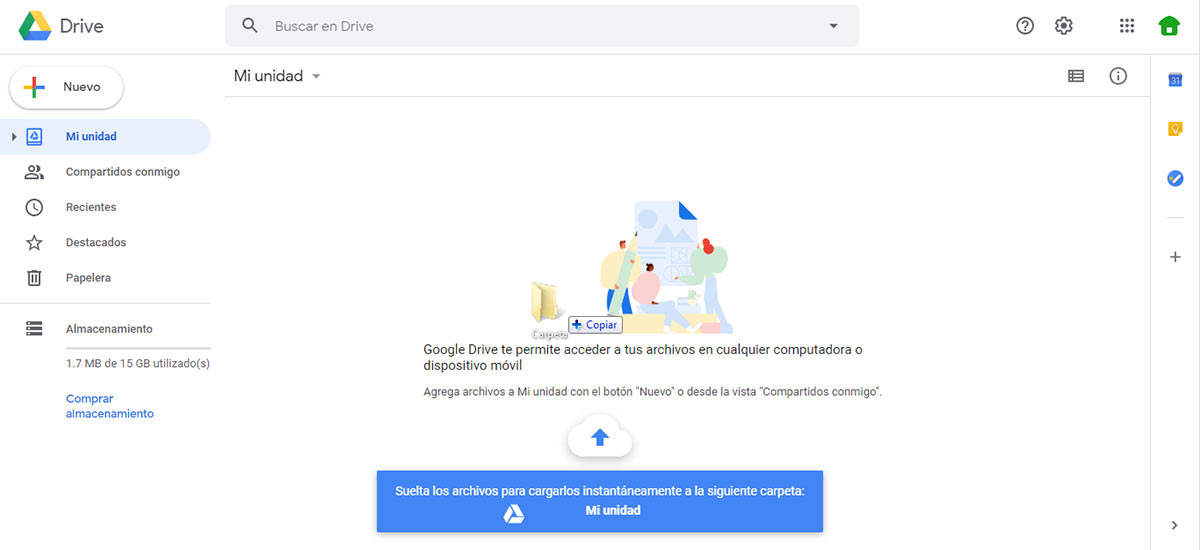The width and height of the screenshot is (1200, 550).
Task: Click the Agrega archivos a Mi unidad text
Action: click(x=653, y=392)
